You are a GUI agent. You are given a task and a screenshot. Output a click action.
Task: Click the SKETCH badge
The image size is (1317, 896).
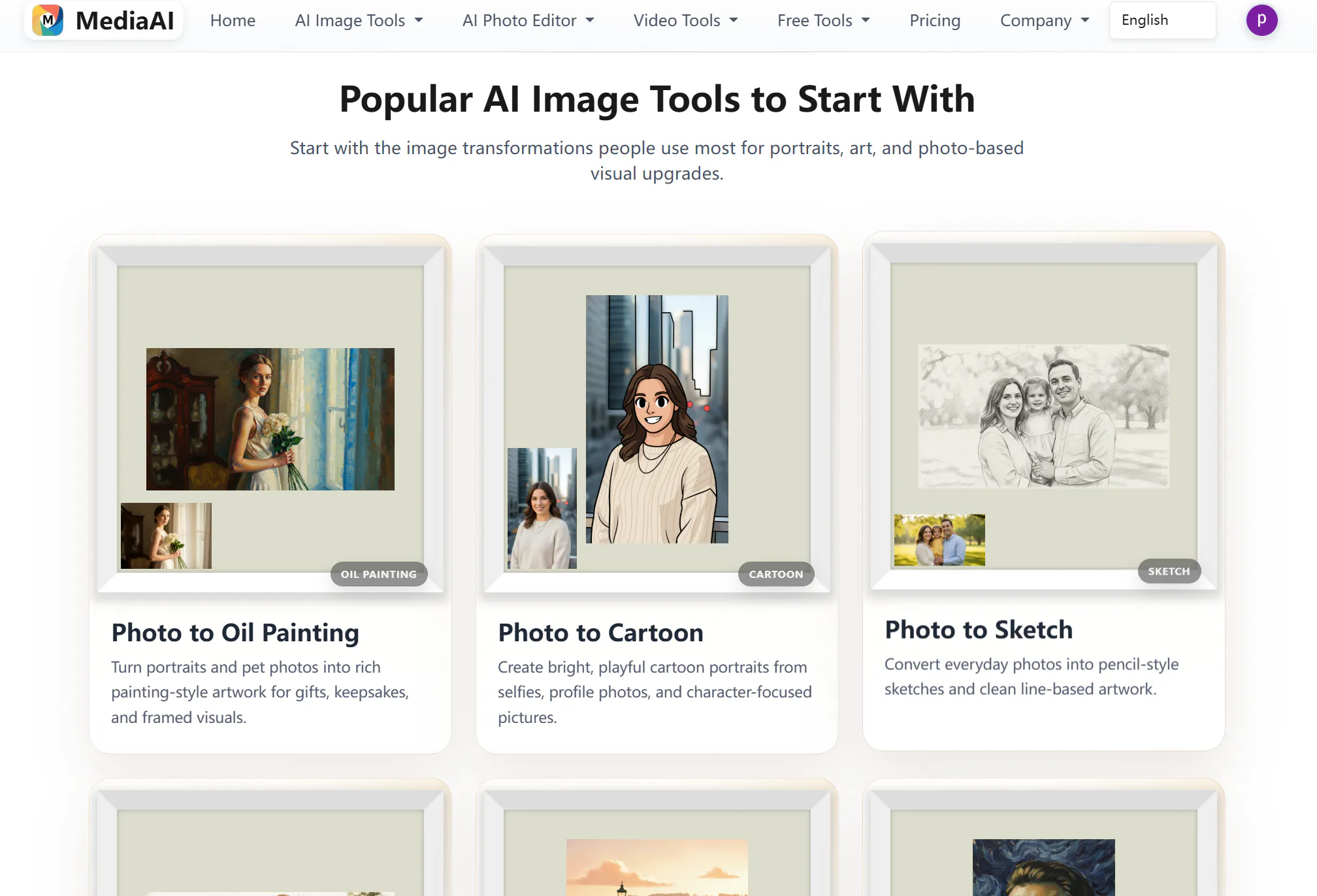1169,571
